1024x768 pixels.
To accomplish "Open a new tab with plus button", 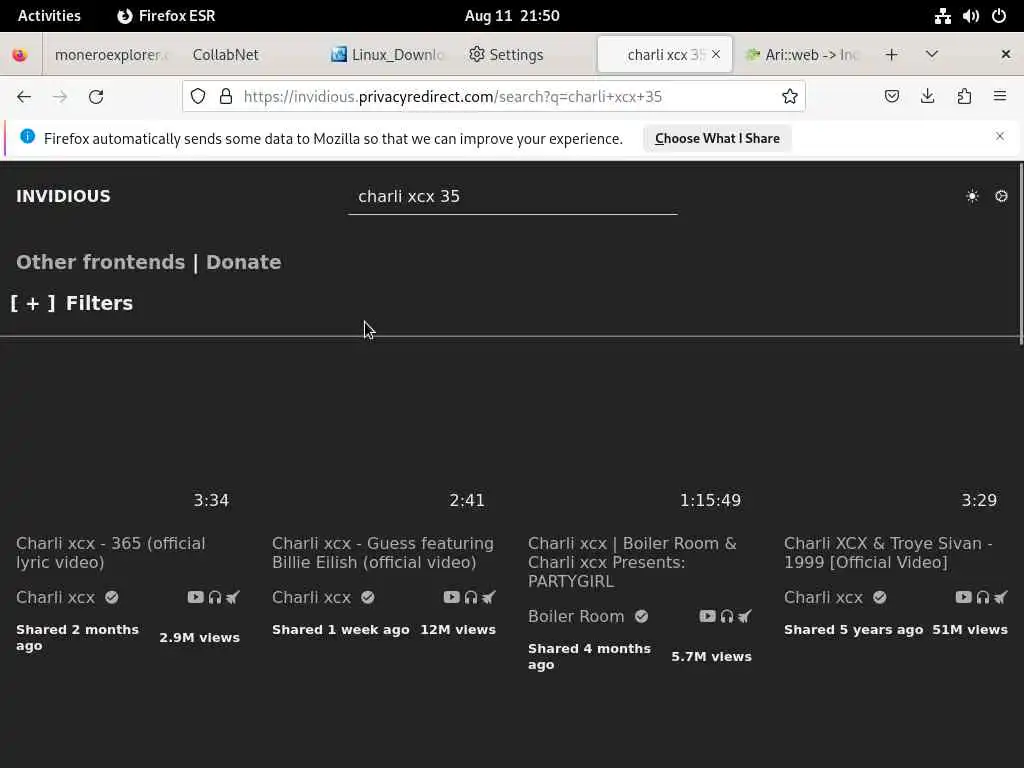I will (x=891, y=55).
